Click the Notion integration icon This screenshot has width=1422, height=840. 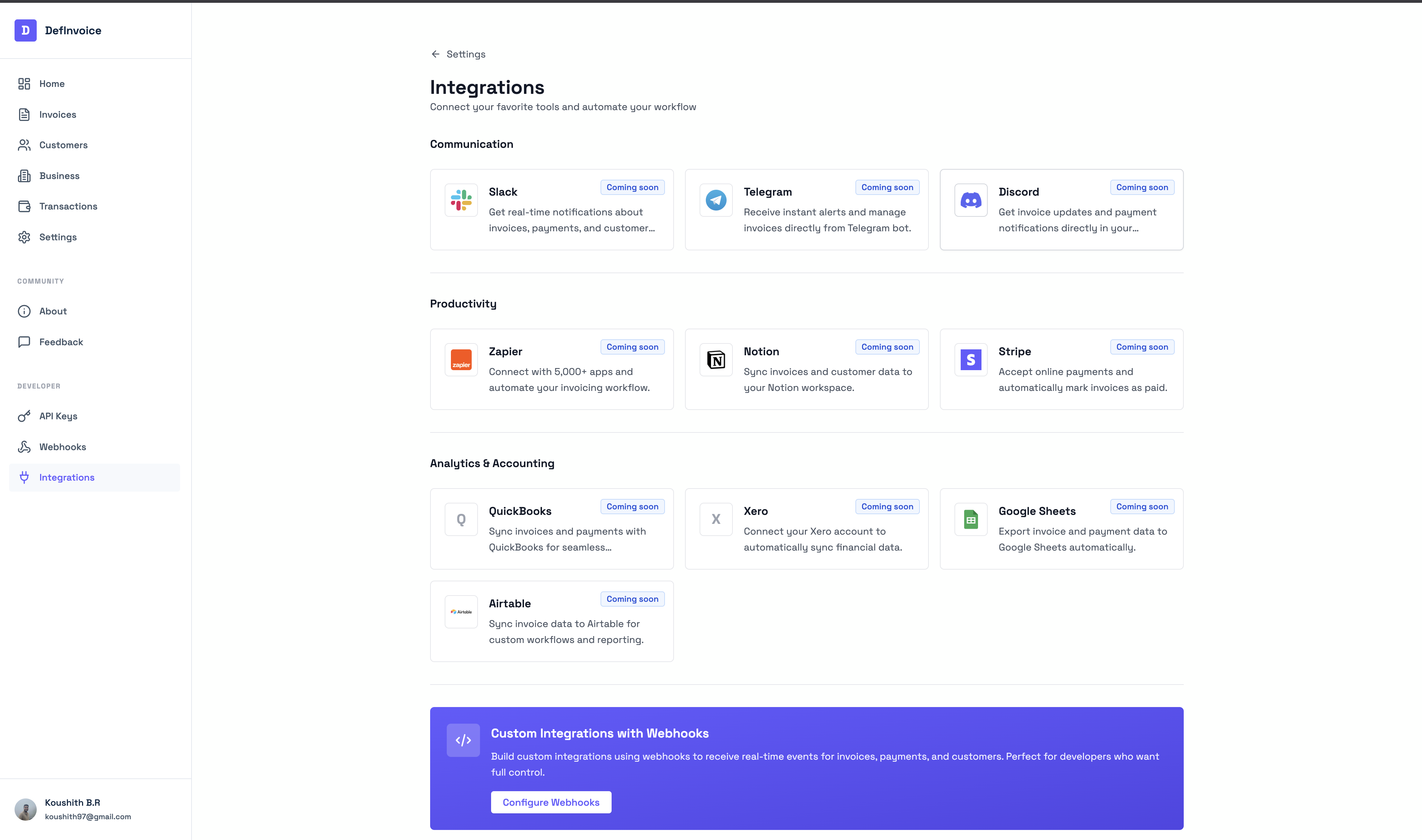[x=716, y=359]
